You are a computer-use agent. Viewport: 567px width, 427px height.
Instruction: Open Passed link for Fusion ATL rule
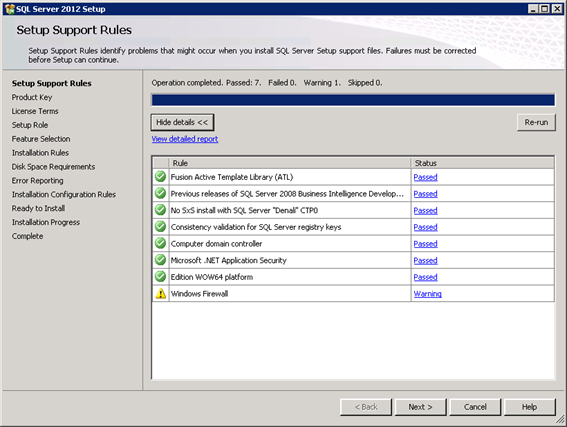[x=426, y=177]
